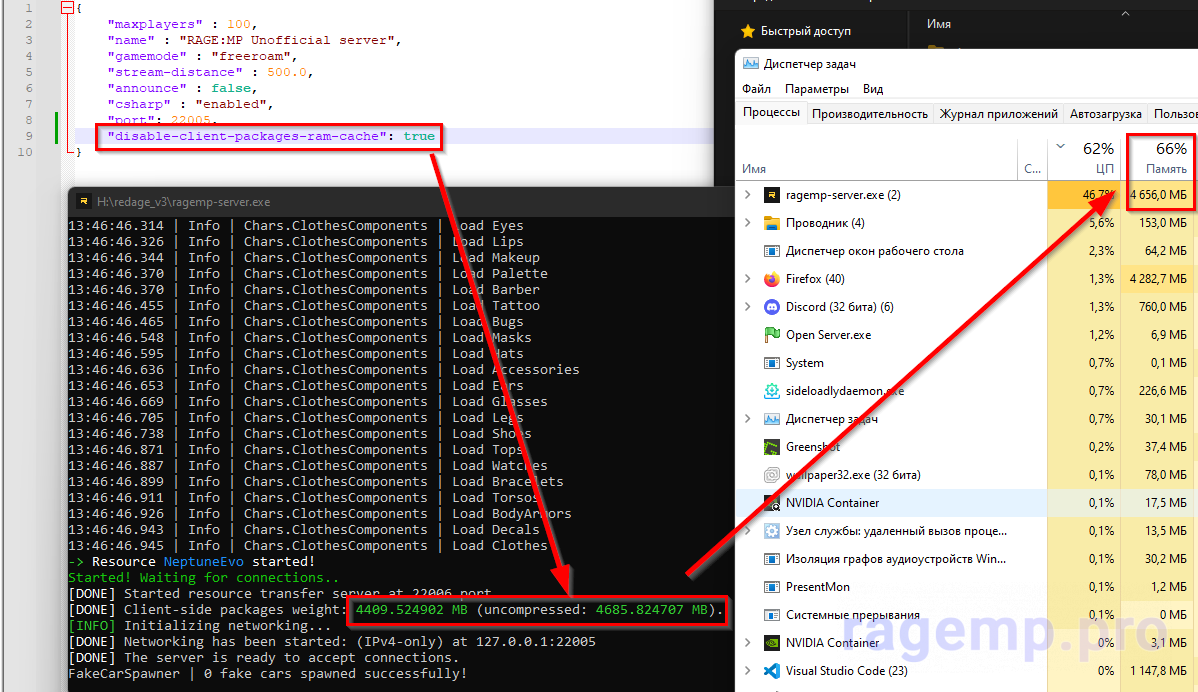Open the Вид menu in Task Manager

(x=873, y=89)
